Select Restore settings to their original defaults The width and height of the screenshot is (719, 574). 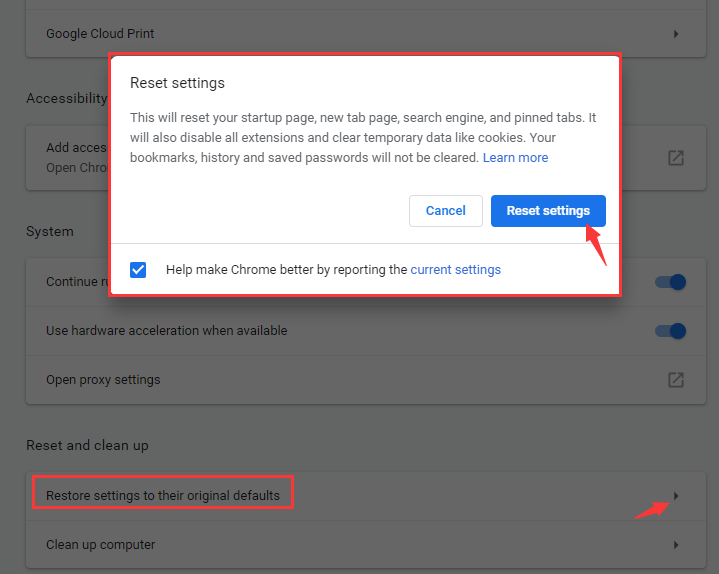[163, 496]
